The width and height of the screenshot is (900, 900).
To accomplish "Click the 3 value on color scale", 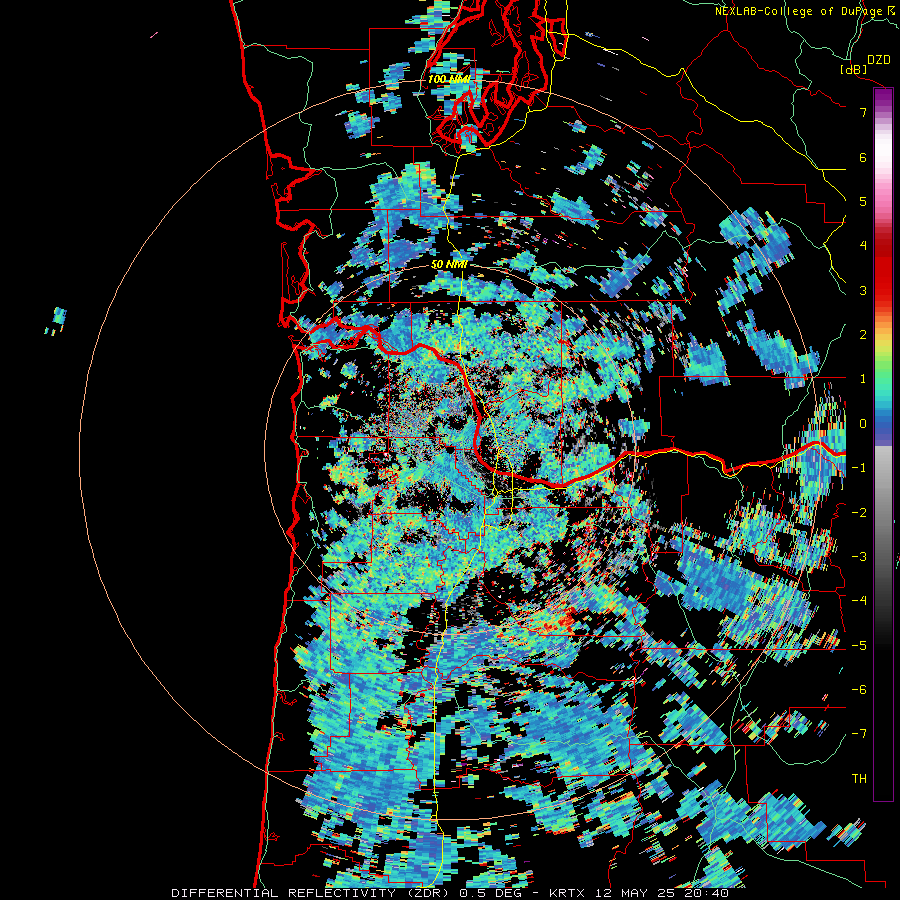I will click(x=863, y=290).
